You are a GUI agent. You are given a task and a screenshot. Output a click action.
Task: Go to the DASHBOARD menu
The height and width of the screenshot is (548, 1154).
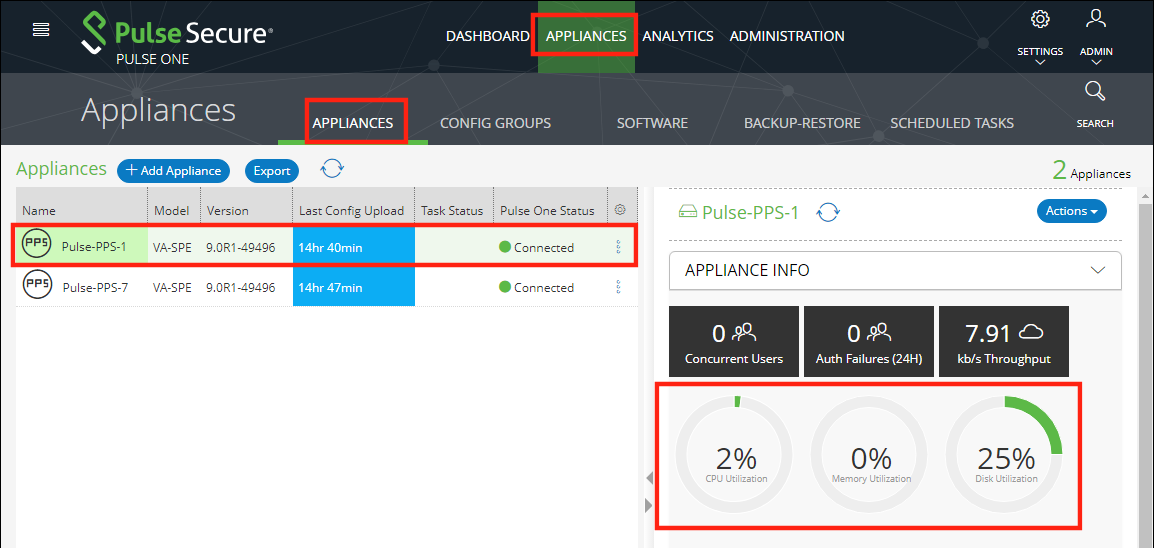click(x=488, y=36)
